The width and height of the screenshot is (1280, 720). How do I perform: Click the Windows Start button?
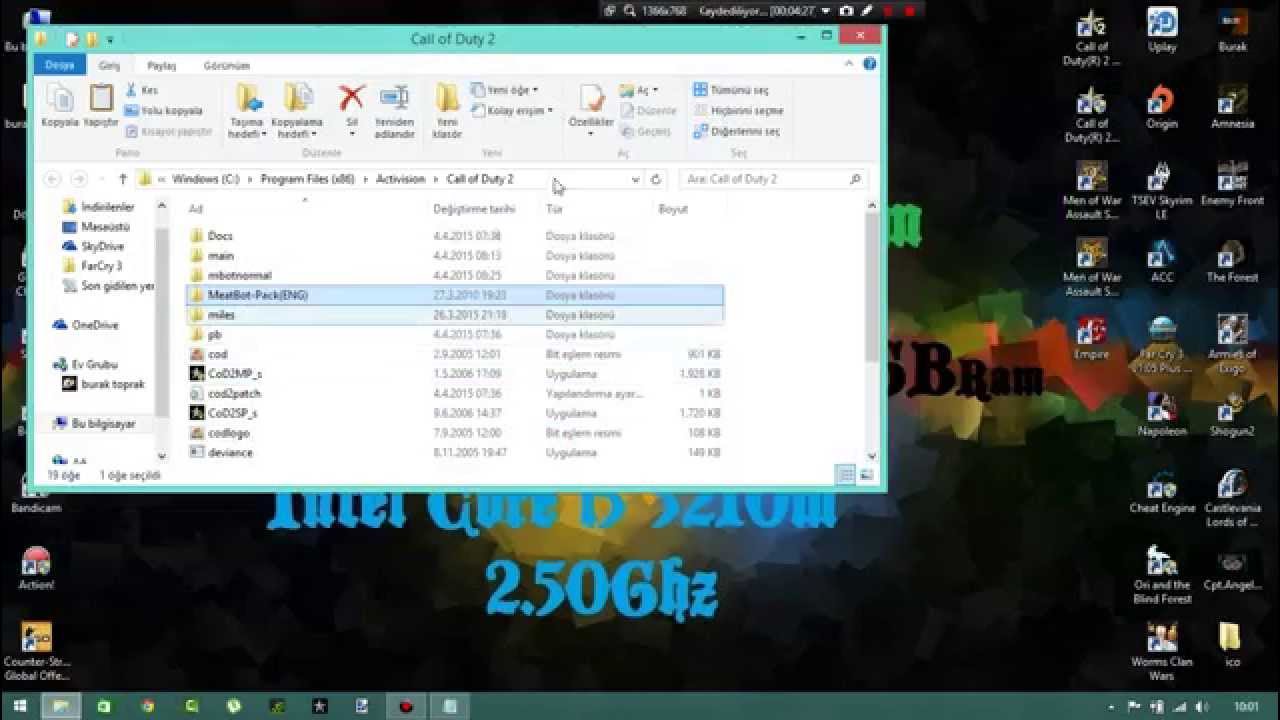[19, 706]
